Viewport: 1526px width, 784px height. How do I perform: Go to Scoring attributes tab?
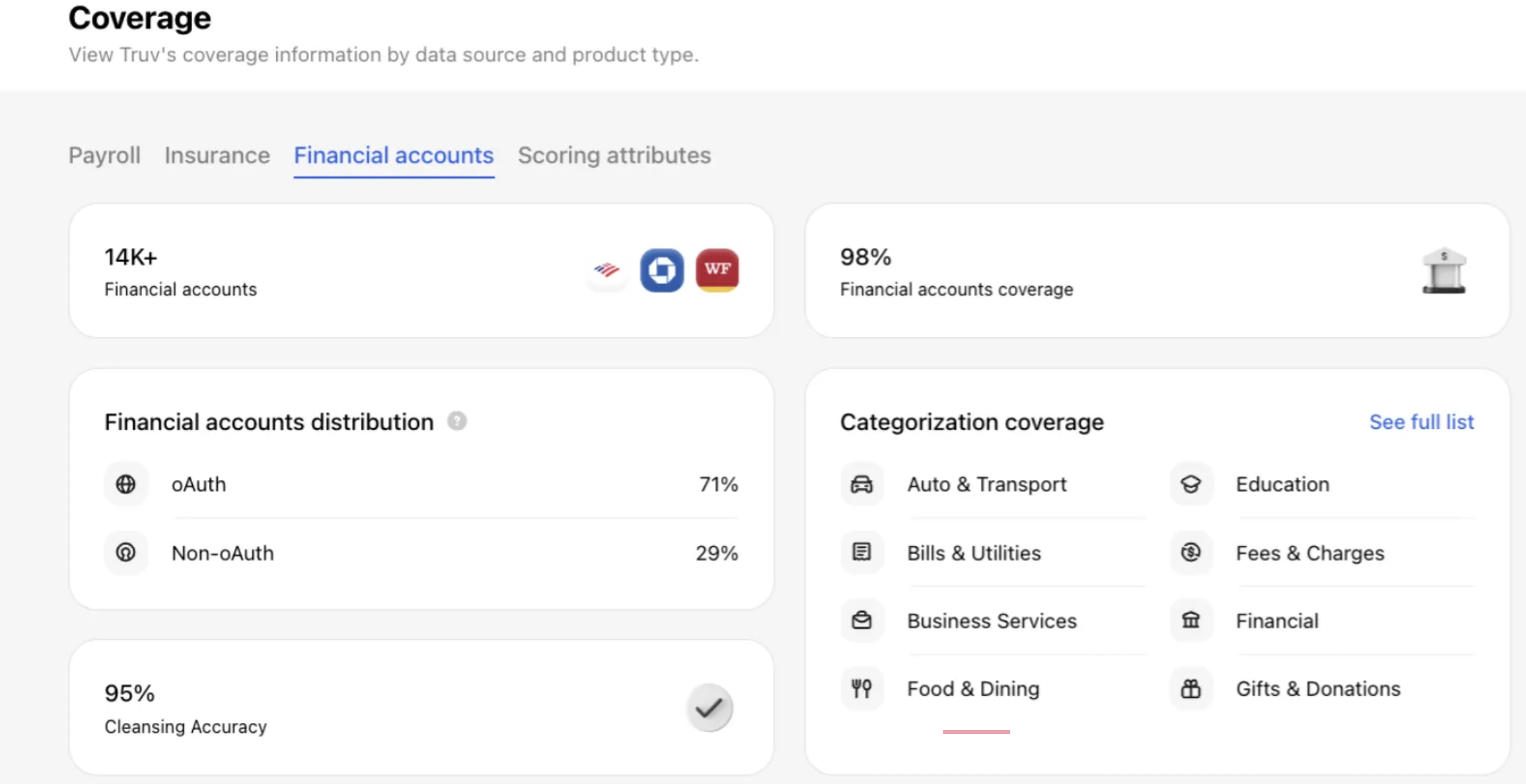(x=614, y=155)
